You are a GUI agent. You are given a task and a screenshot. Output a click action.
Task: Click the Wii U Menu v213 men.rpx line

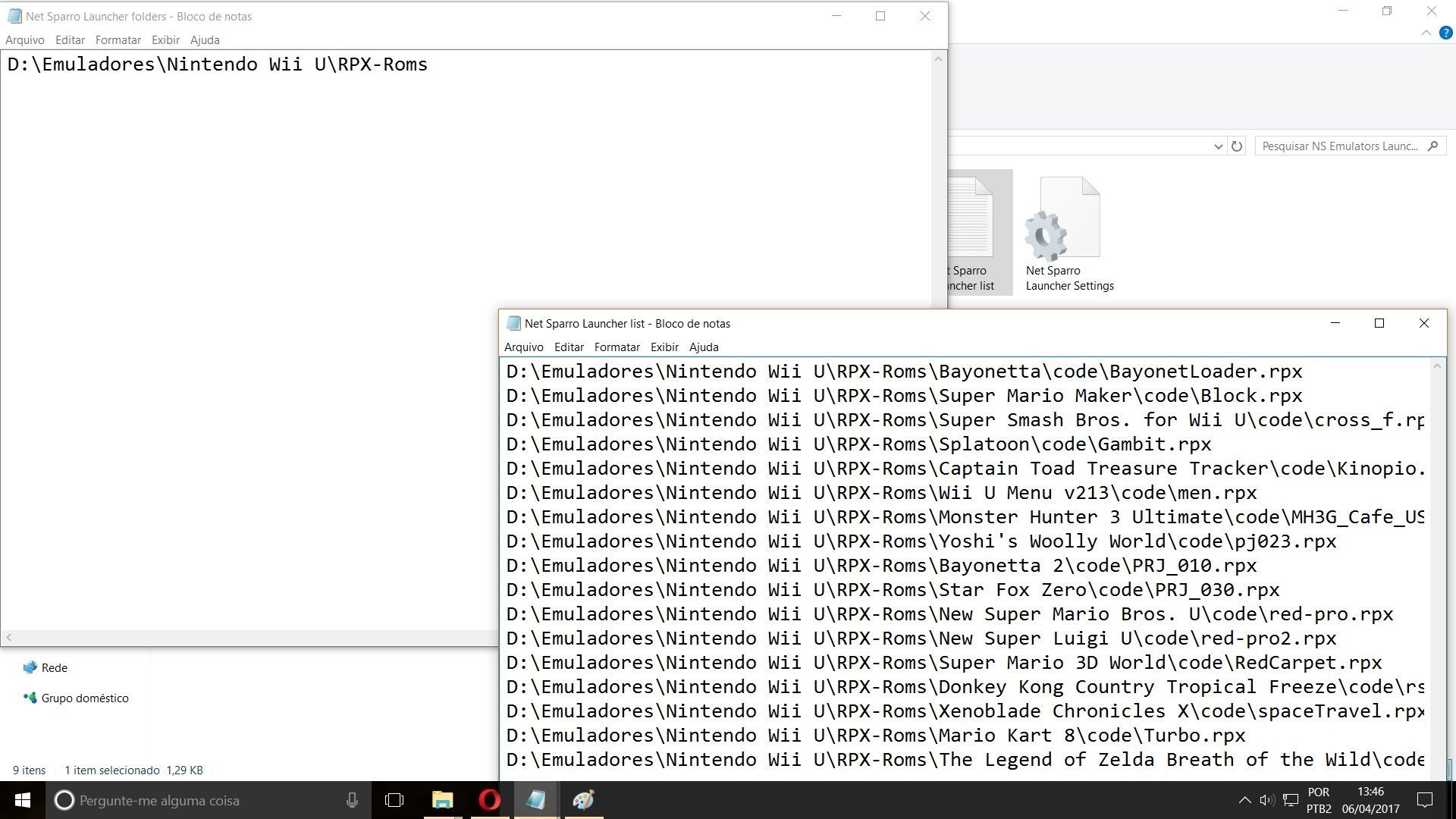tap(881, 493)
